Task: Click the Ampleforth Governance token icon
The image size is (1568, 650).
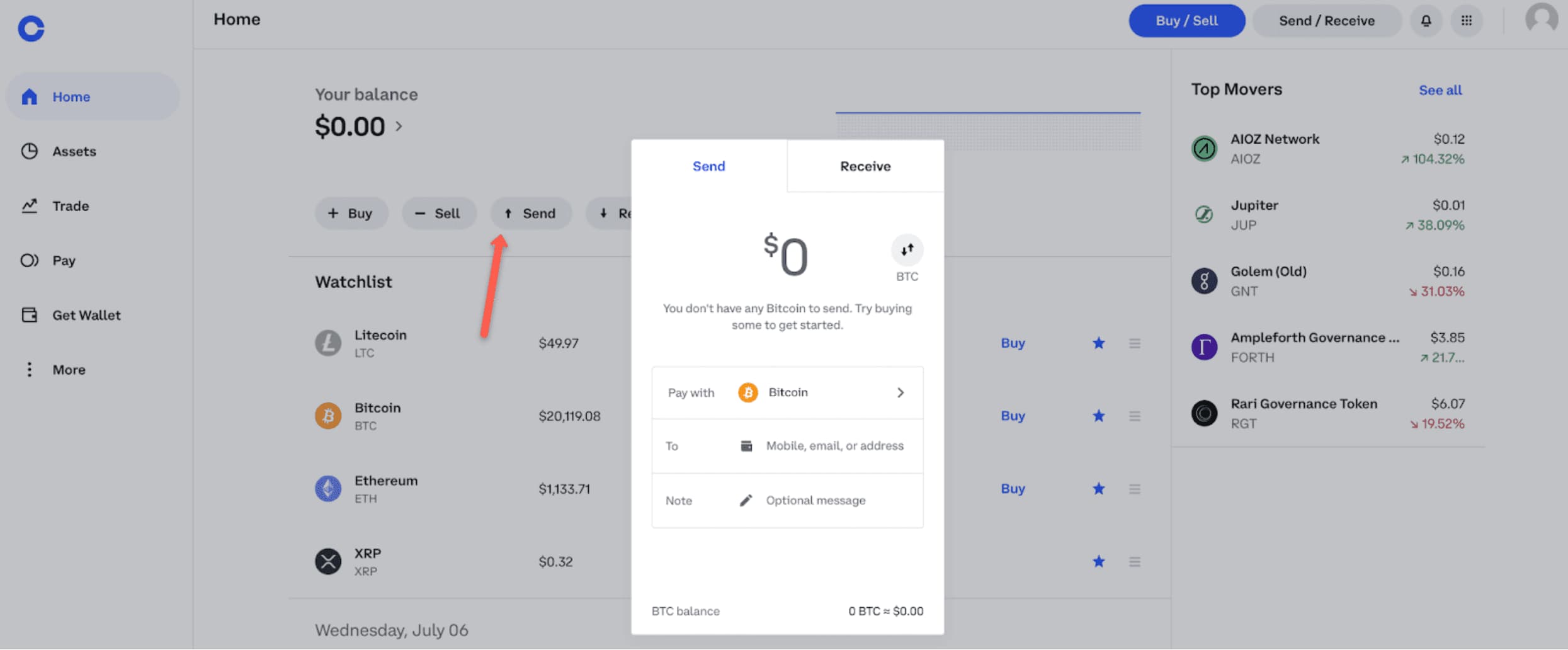Action: click(1204, 347)
